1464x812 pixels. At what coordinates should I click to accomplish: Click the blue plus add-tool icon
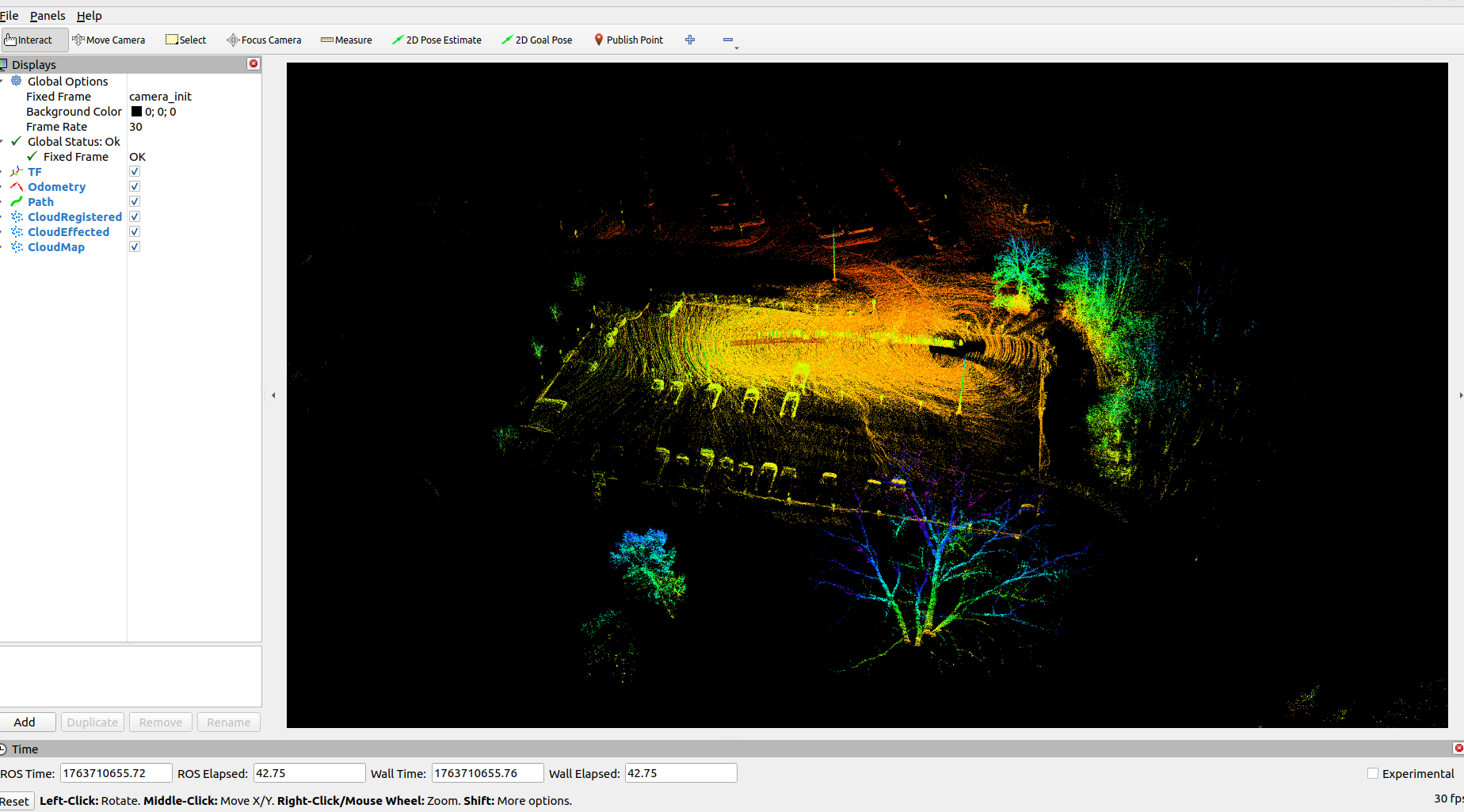click(x=690, y=40)
